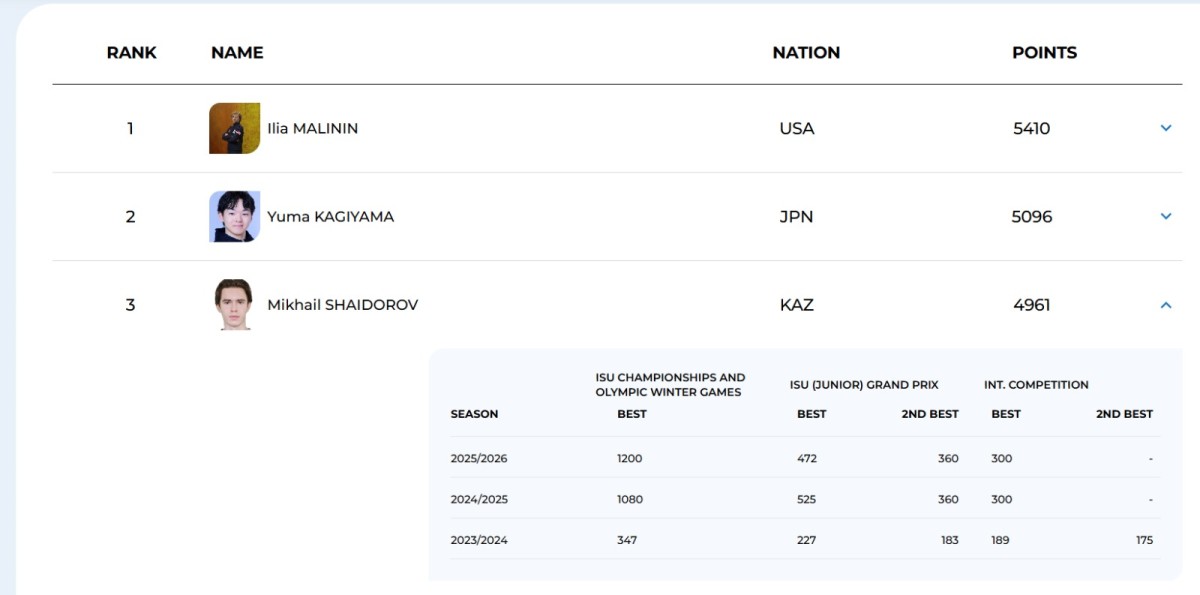Click the KAZ nation entry
1200x595 pixels.
(797, 305)
